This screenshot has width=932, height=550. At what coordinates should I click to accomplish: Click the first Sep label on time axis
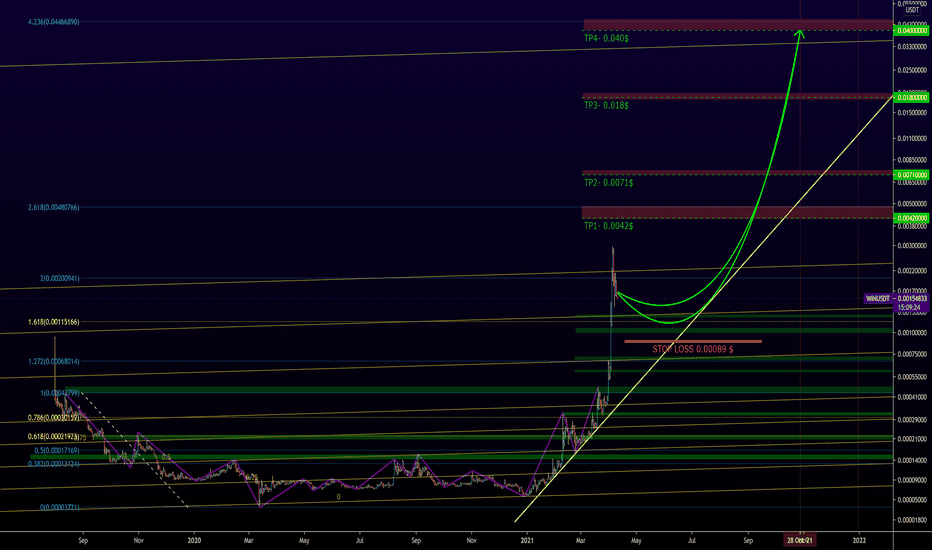coord(83,540)
